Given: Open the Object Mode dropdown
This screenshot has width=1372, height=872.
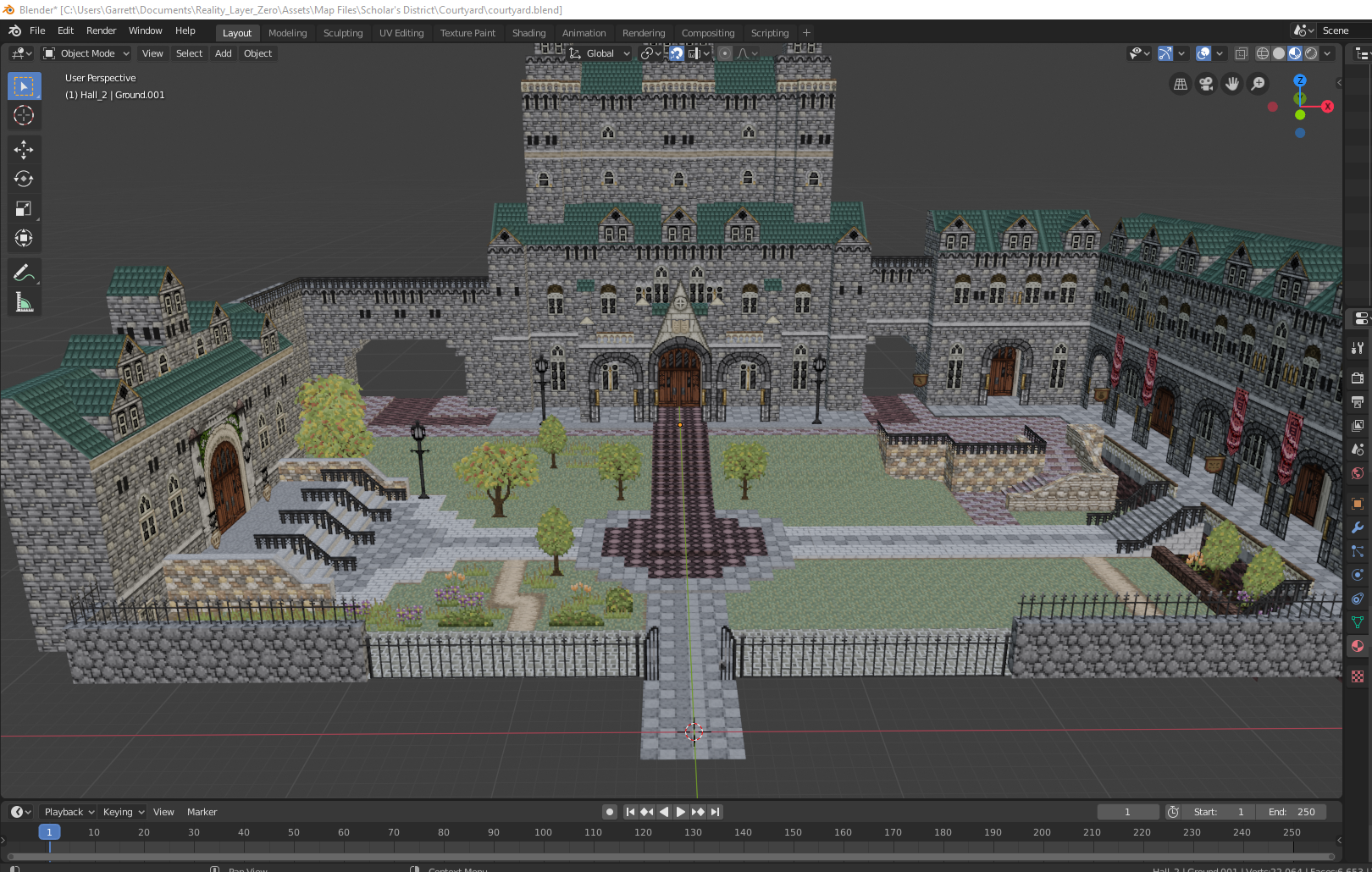Looking at the screenshot, I should coord(86,53).
